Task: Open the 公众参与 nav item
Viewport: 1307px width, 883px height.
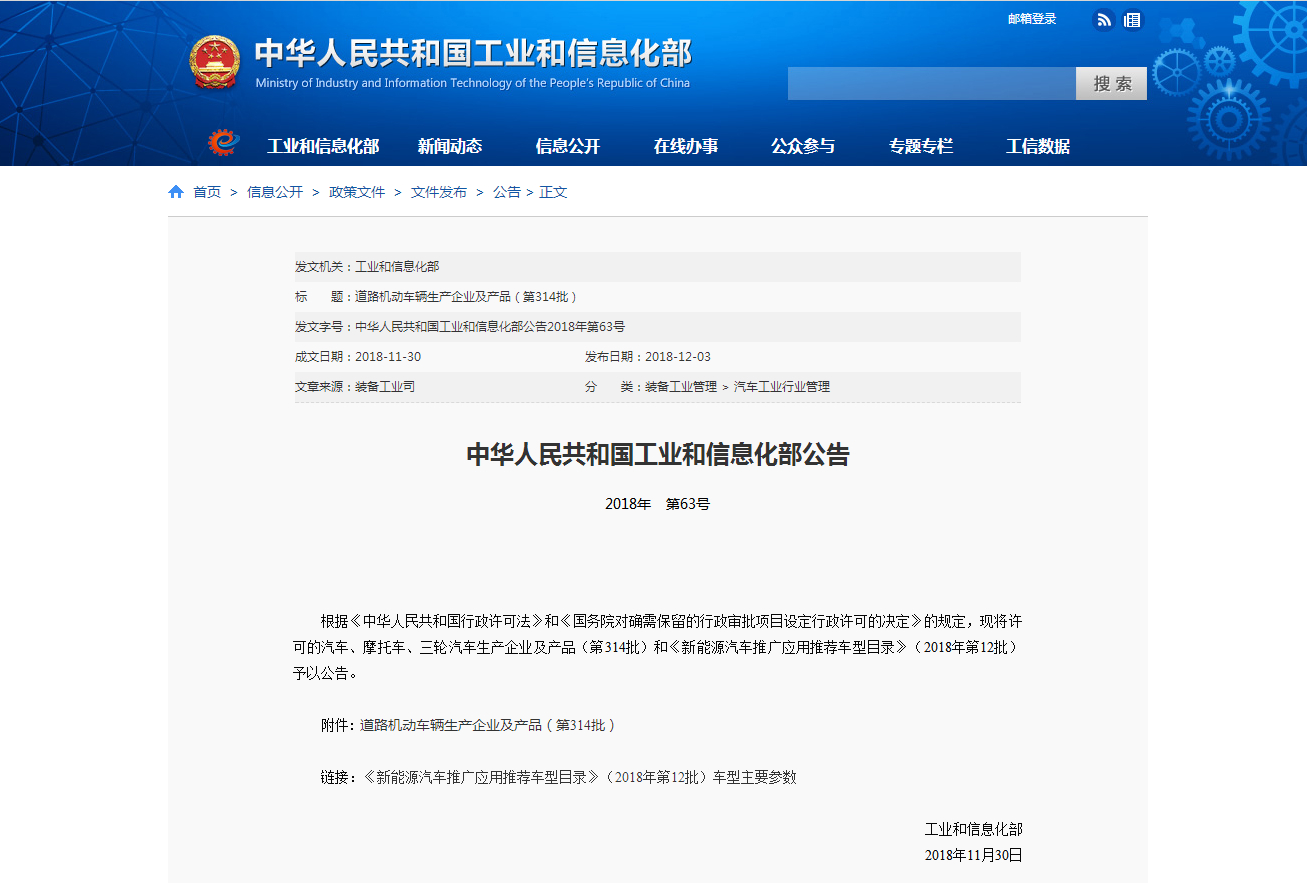Action: click(803, 146)
